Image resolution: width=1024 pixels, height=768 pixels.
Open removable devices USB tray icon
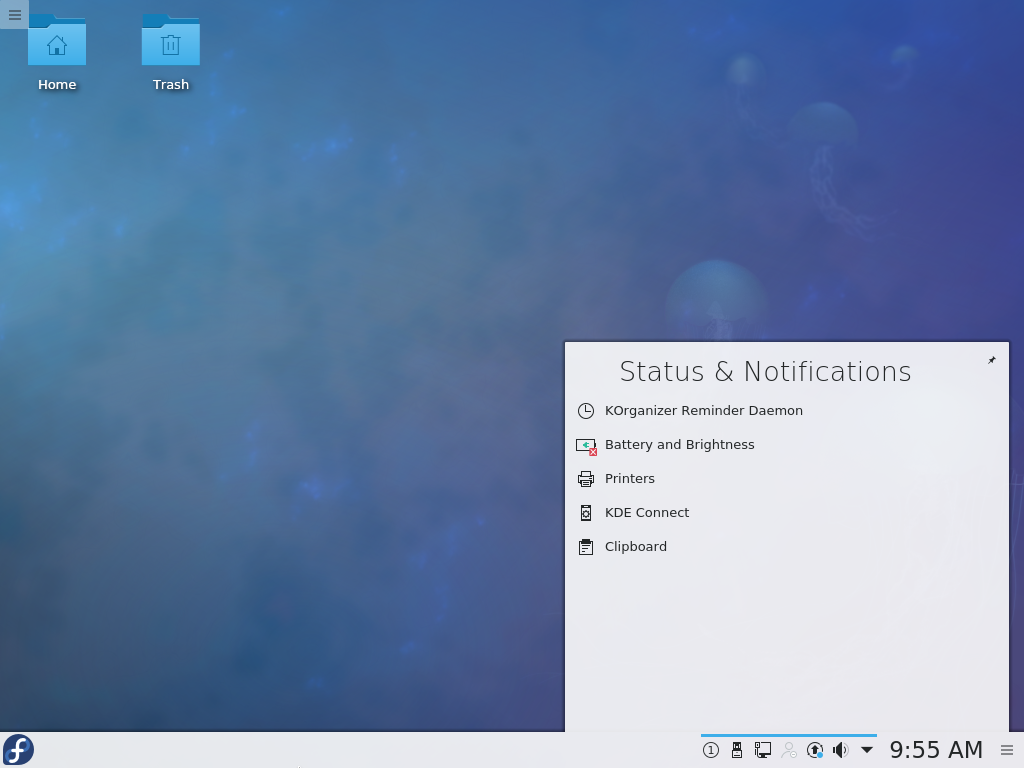pos(737,750)
